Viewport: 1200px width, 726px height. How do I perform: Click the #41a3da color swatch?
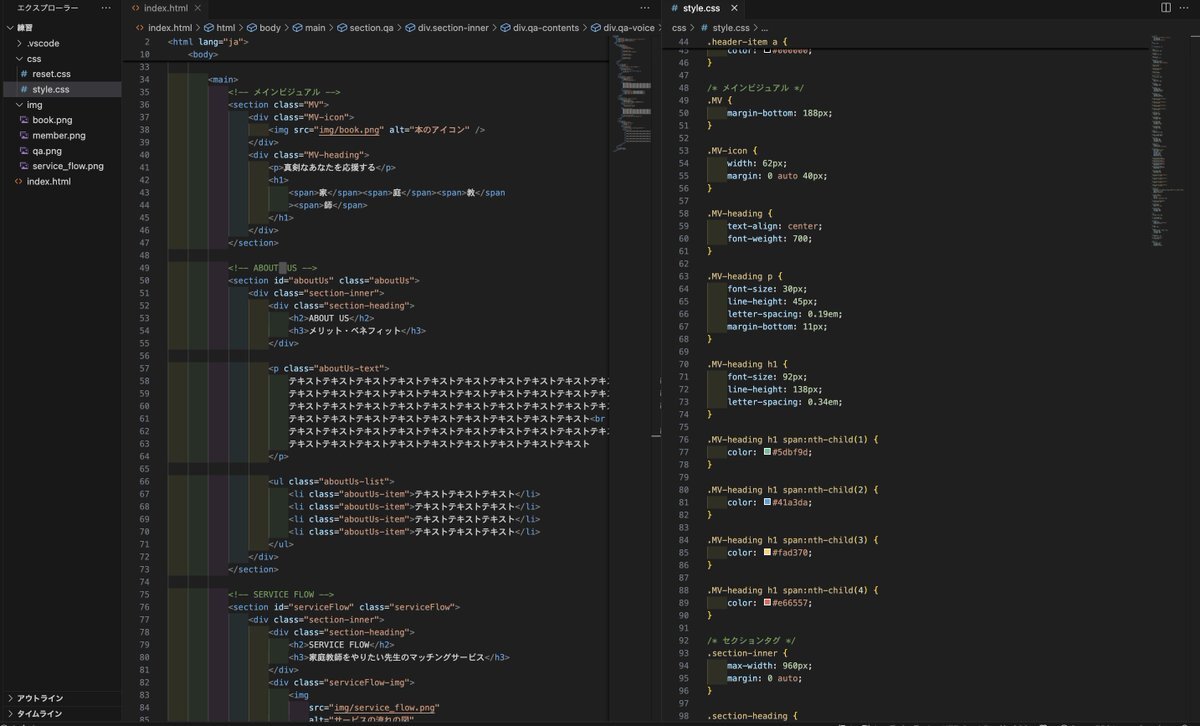767,502
